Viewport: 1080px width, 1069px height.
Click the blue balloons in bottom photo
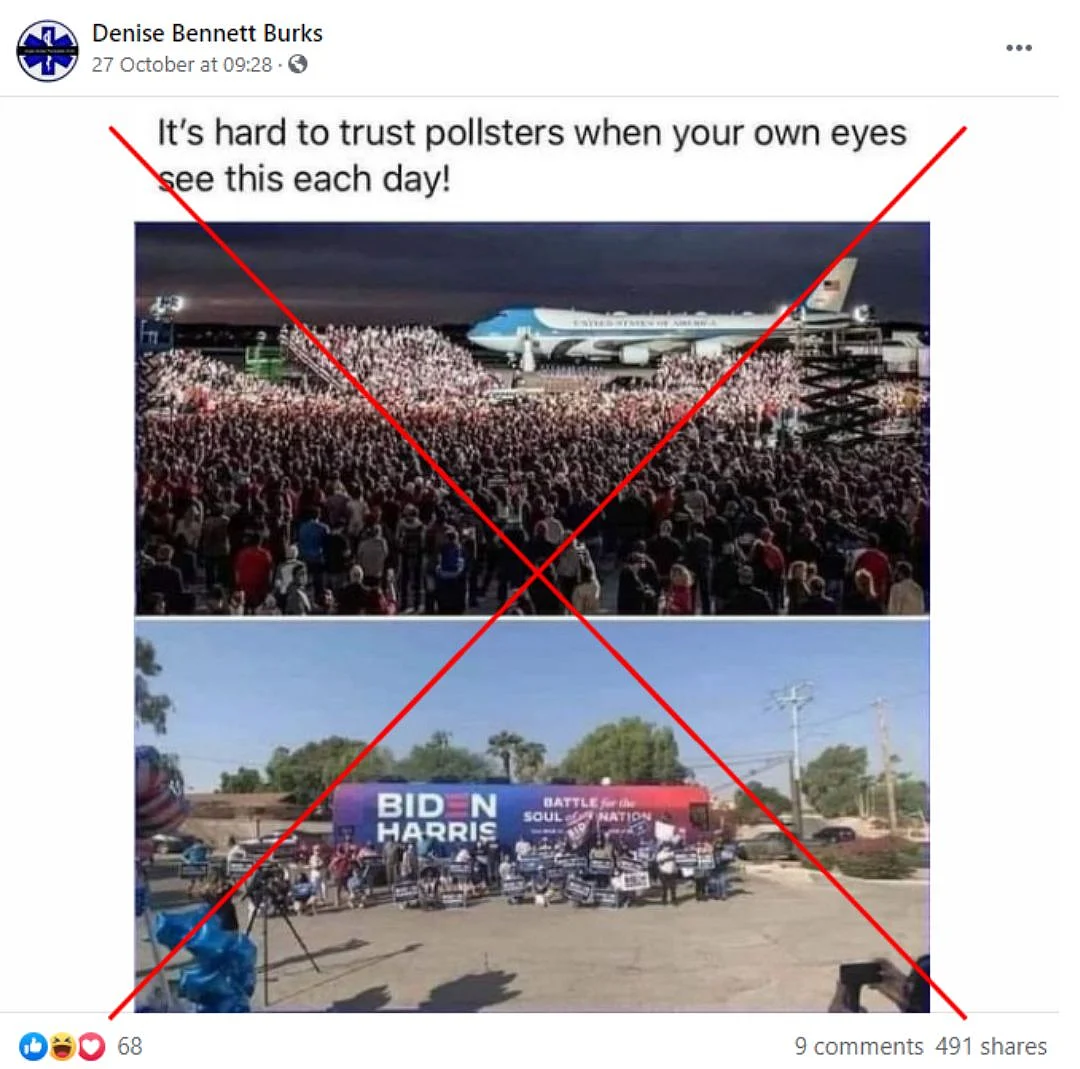pyautogui.click(x=208, y=957)
